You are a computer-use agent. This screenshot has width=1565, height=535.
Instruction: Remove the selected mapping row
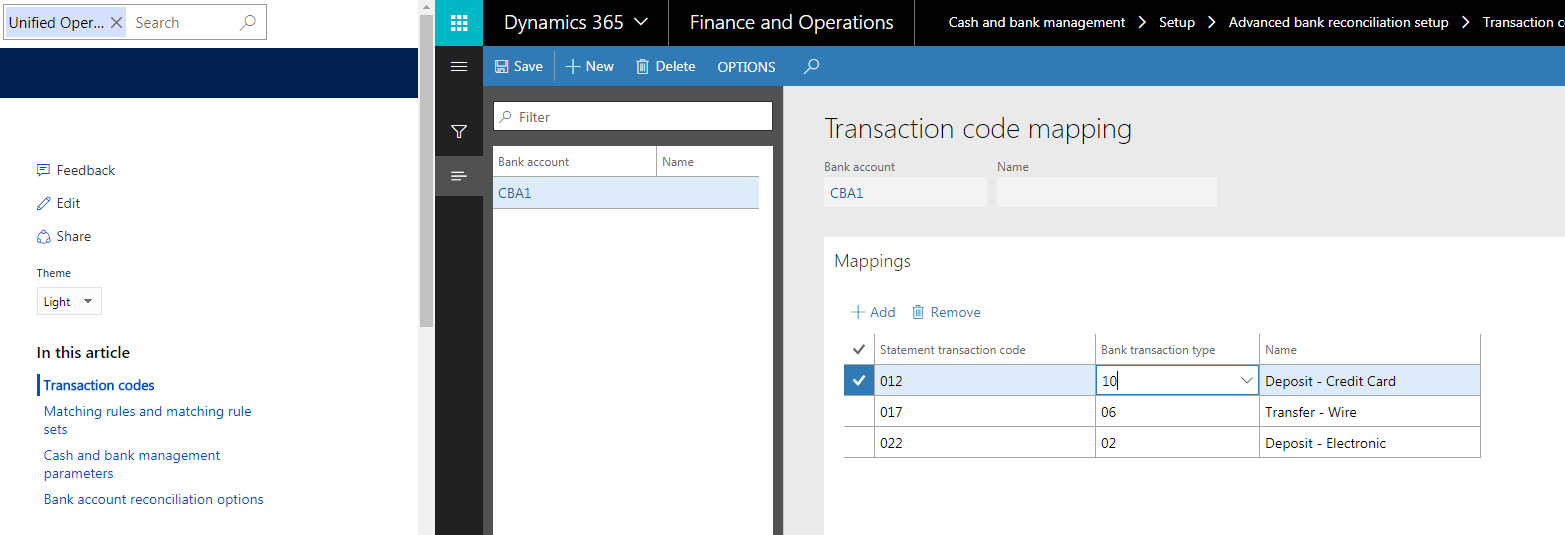click(x=945, y=312)
